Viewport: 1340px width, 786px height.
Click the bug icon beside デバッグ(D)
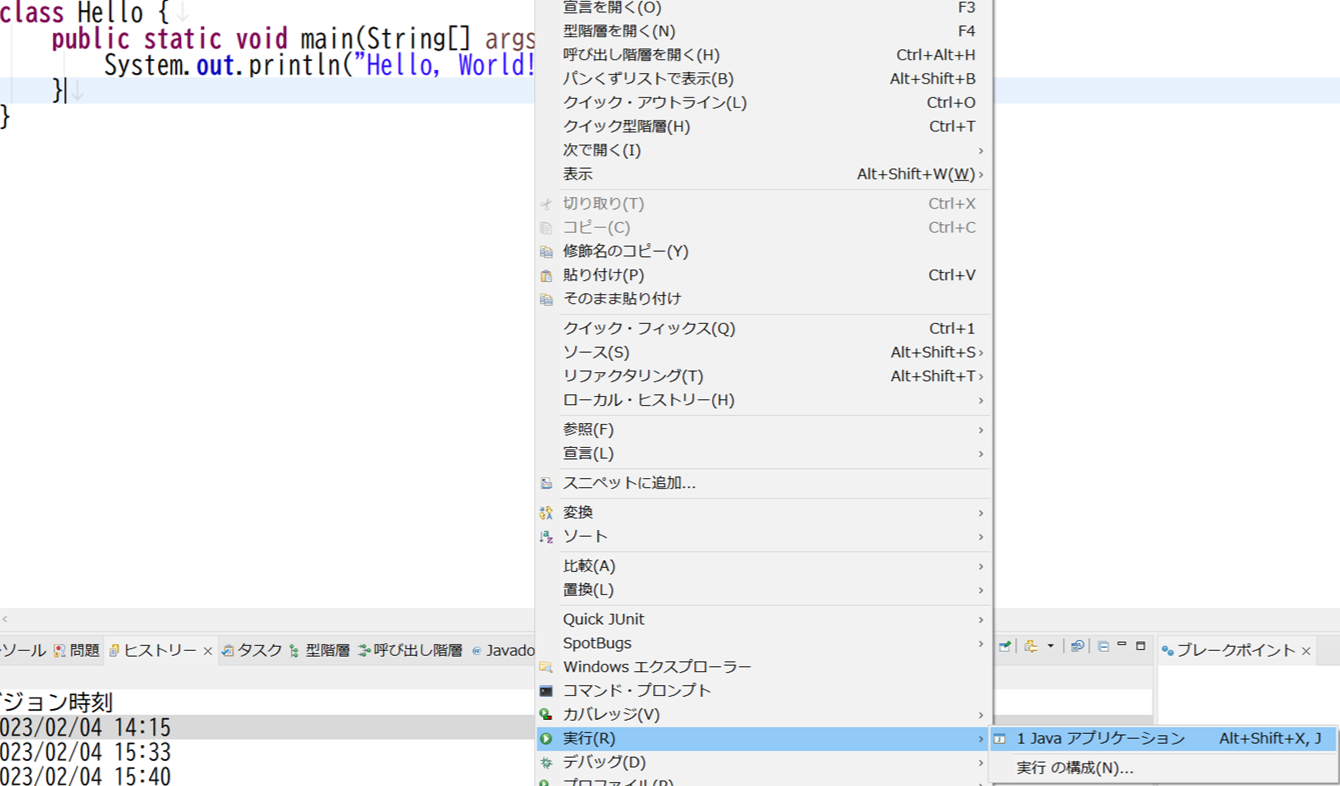(x=547, y=762)
